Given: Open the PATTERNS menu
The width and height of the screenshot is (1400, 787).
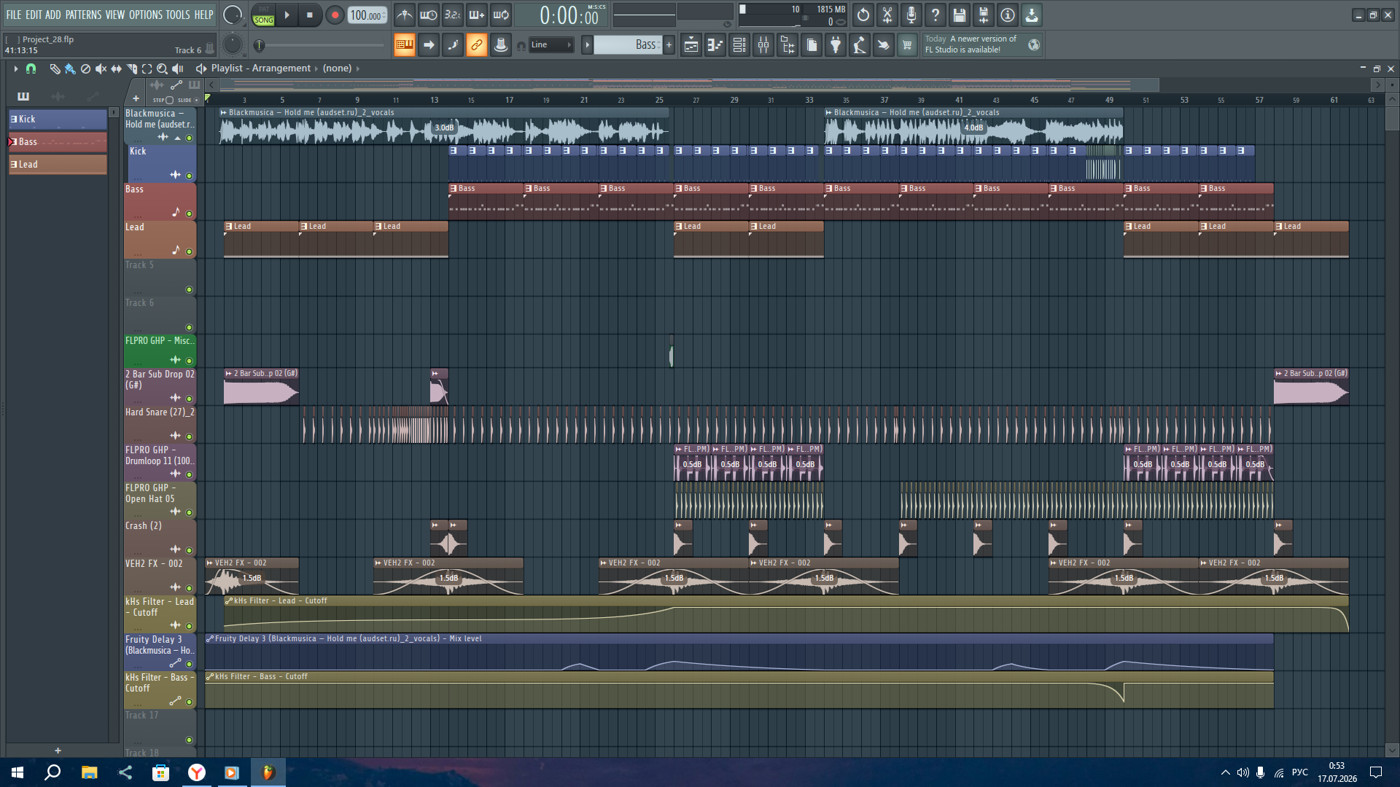Looking at the screenshot, I should click(x=83, y=15).
